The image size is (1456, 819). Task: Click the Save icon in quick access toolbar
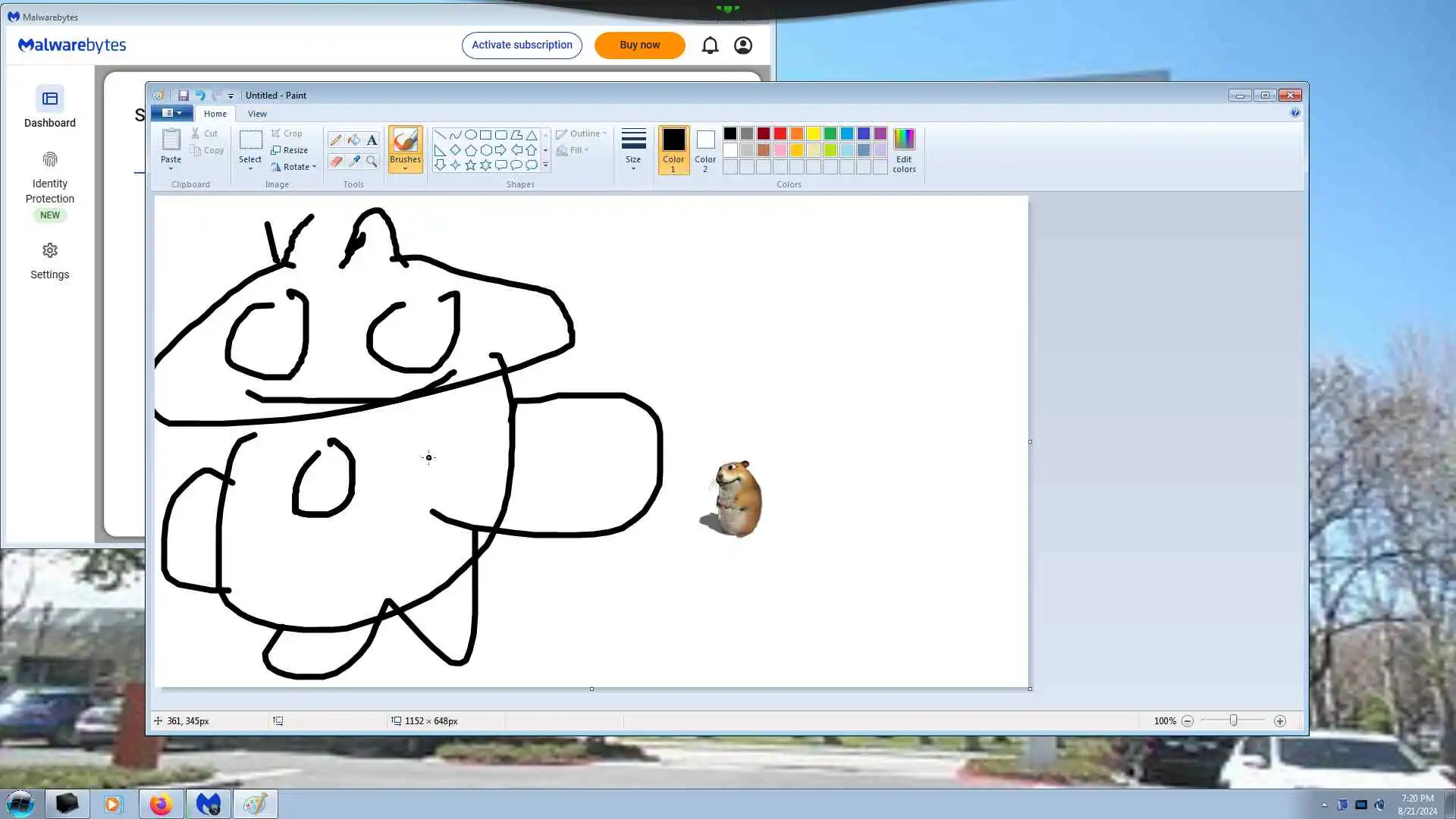pos(183,96)
